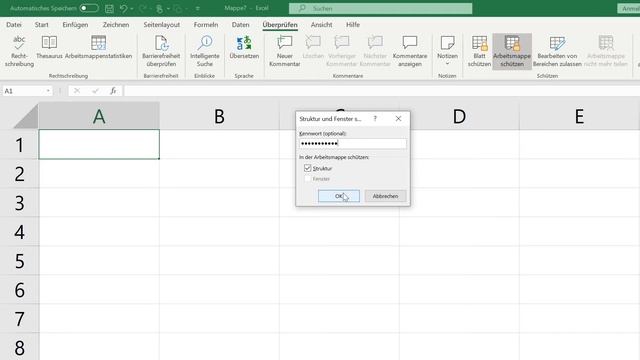
Task: Click the Löschen comment icon
Action: click(313, 48)
